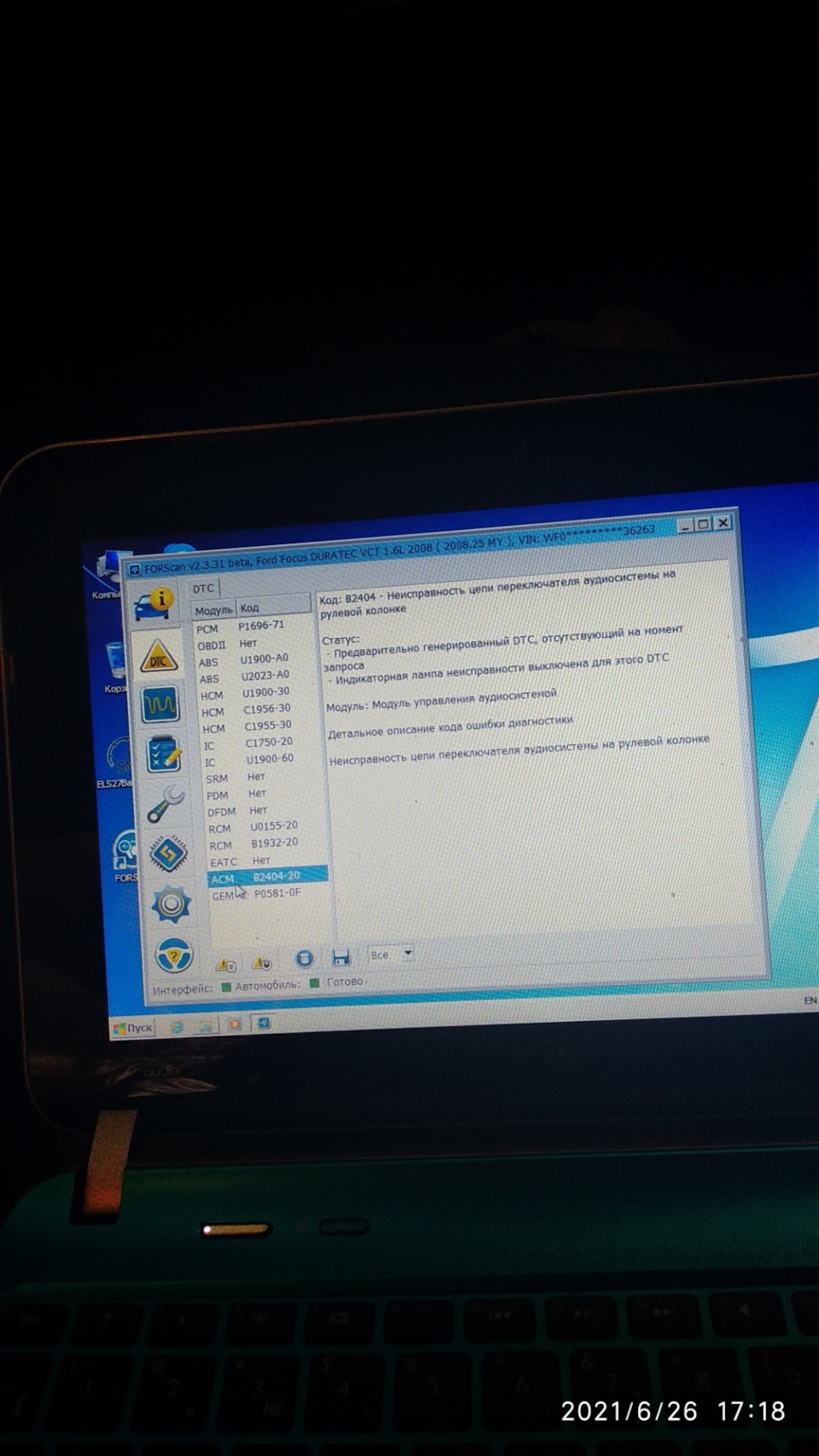Click the reset DTC toolbar icon
Image resolution: width=819 pixels, height=1456 pixels.
pos(261,963)
